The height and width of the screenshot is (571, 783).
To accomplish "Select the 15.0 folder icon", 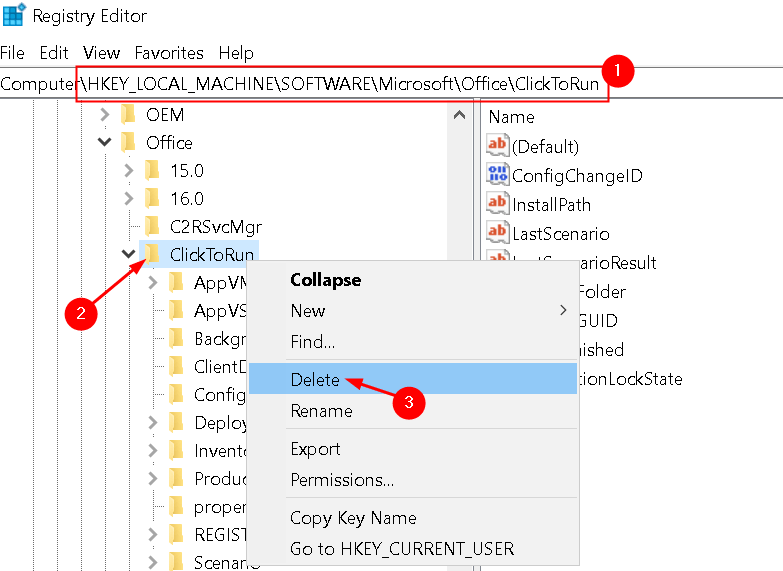I will point(152,170).
